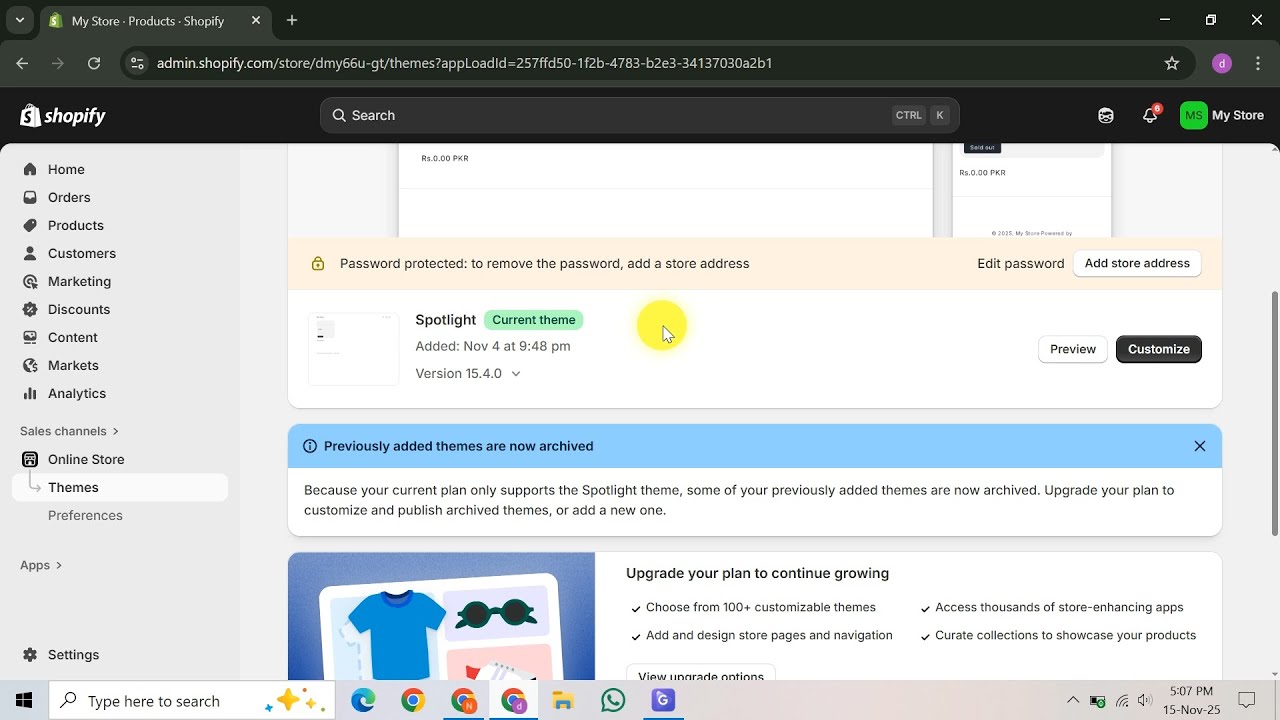
Task: Open a new browser tab
Action: pyautogui.click(x=292, y=20)
